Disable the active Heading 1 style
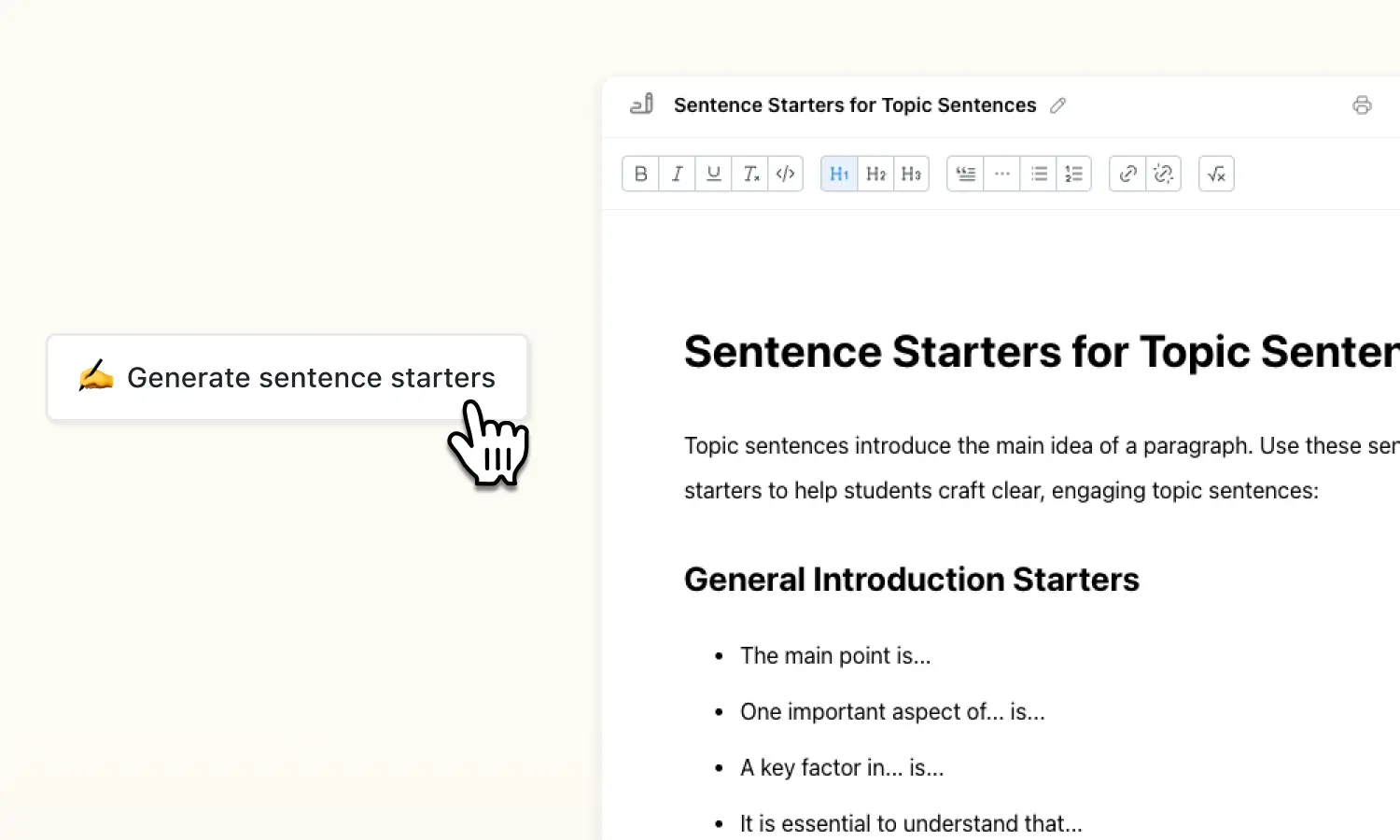Screen dimensions: 1400x840 pos(838,174)
